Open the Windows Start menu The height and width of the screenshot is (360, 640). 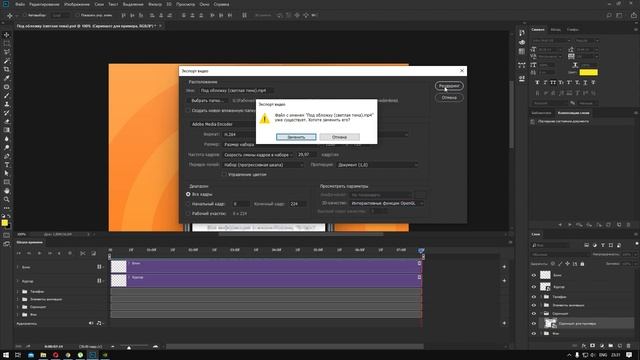pos(6,355)
